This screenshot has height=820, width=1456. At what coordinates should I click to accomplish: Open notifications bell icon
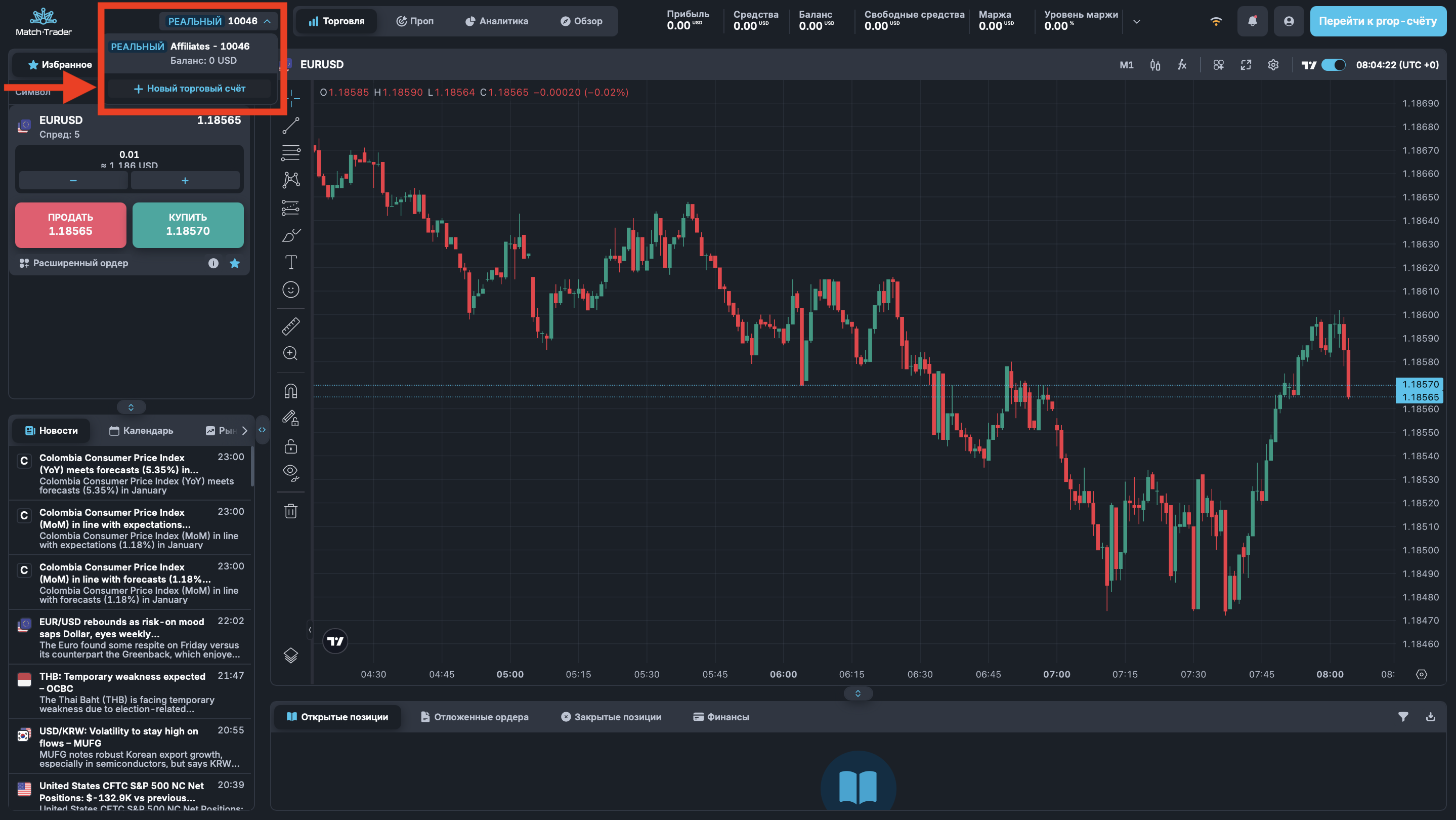[x=1252, y=21]
